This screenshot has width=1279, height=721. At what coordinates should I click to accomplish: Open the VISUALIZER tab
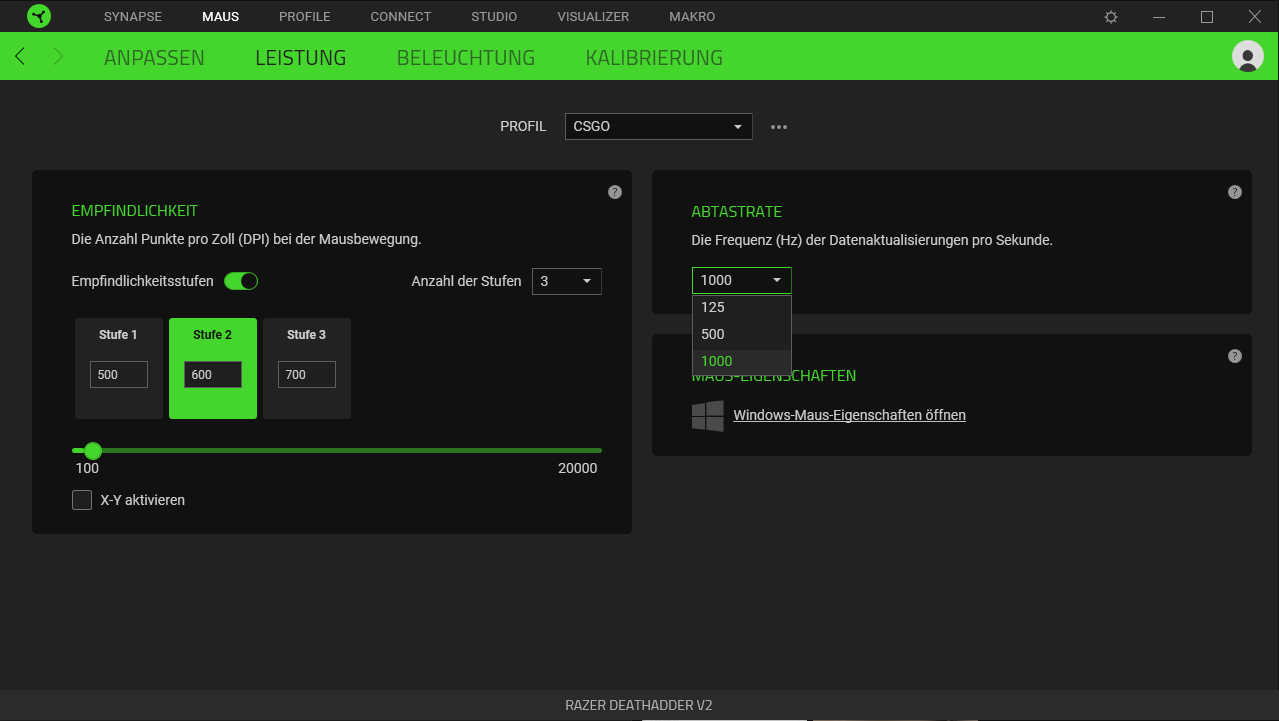593,17
